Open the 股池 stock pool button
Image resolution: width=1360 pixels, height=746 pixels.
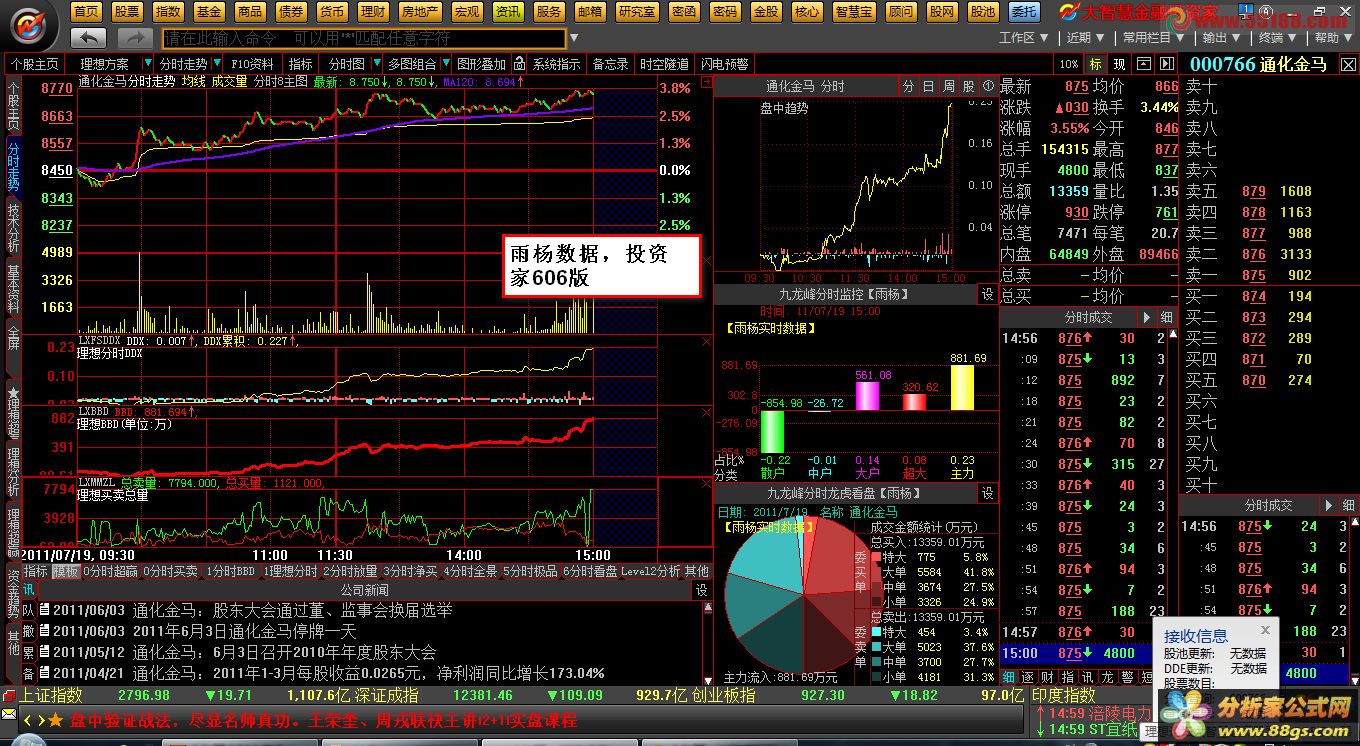click(982, 11)
